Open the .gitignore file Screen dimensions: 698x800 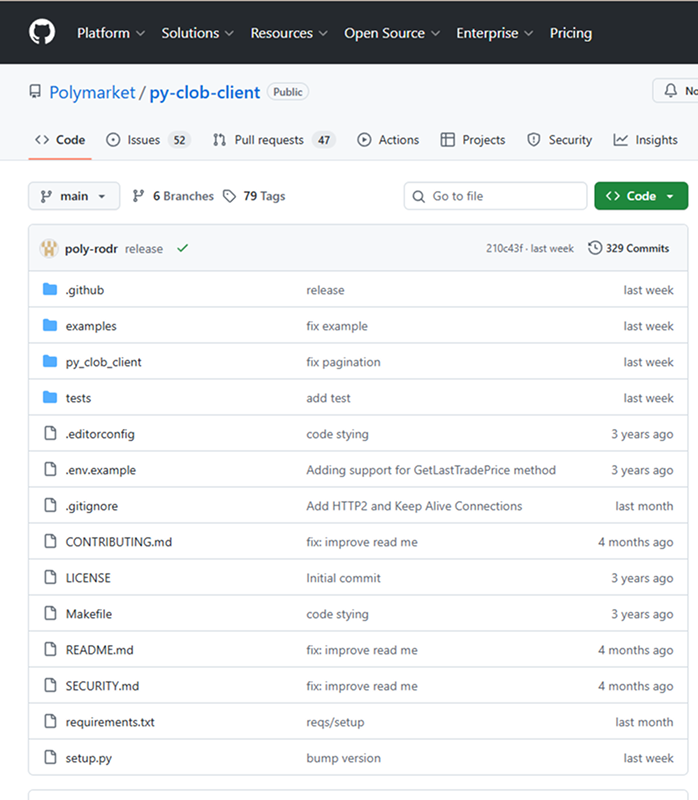click(x=92, y=506)
